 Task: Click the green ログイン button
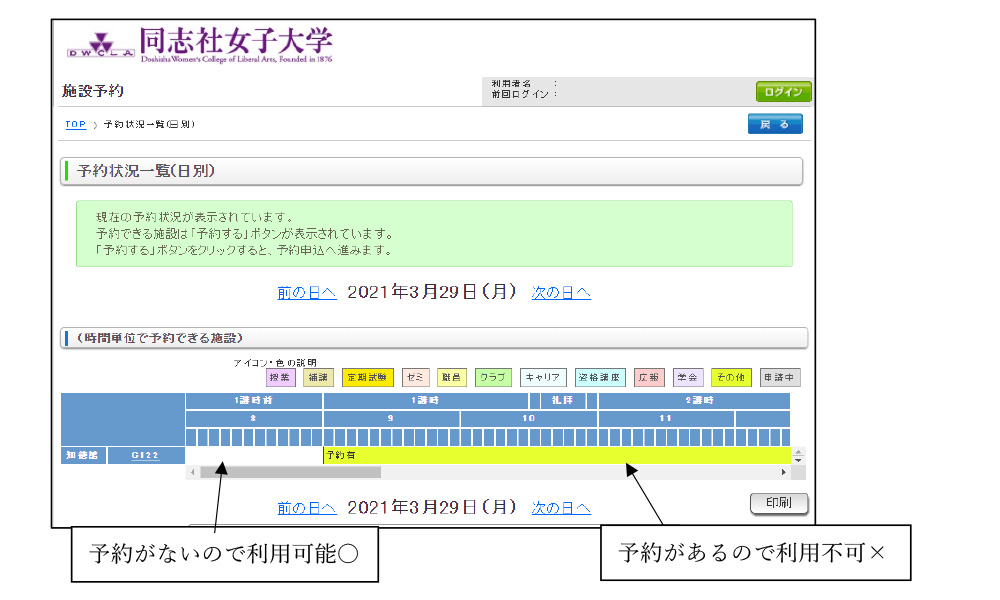(783, 92)
